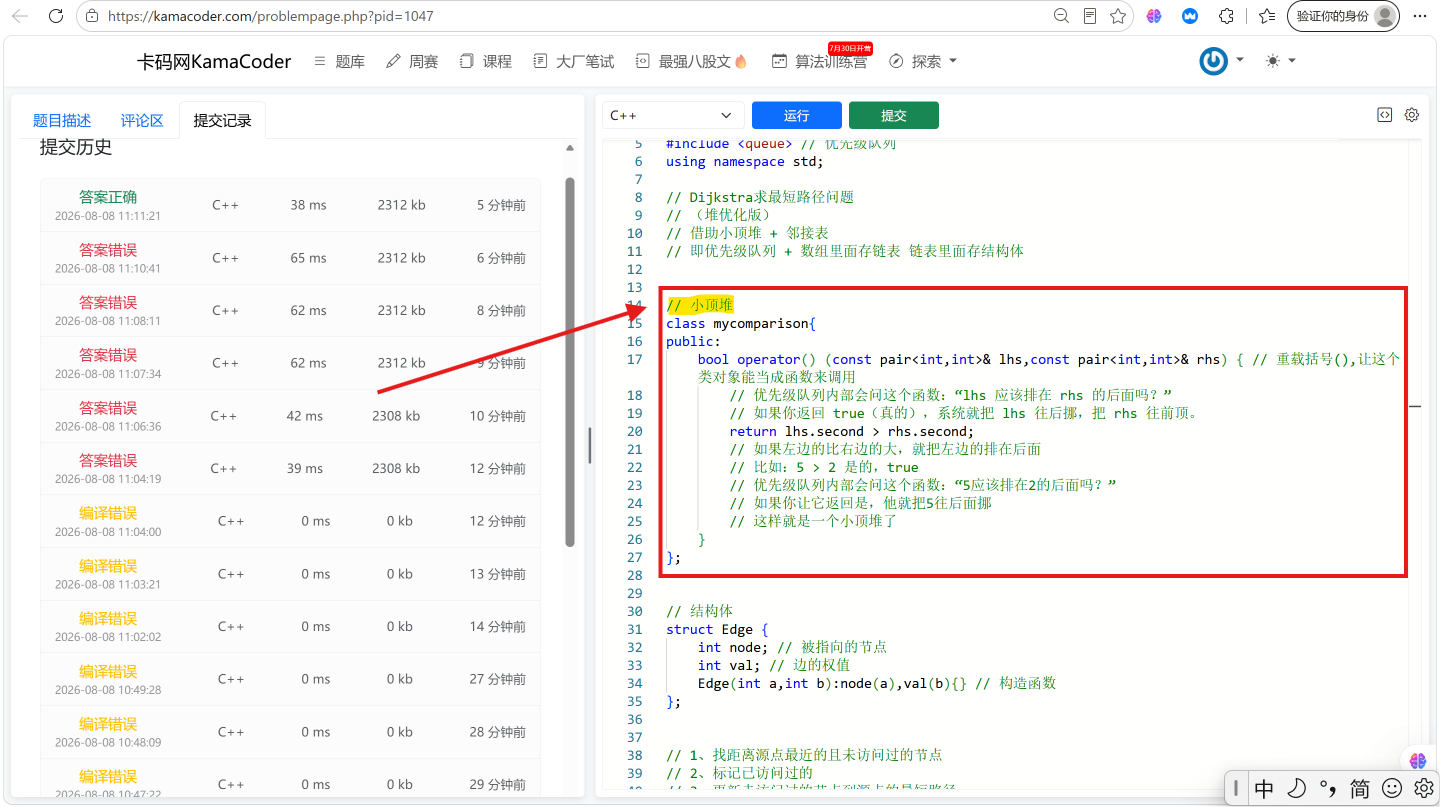1440x807 pixels.
Task: Open the 答案错误 submission at 11:06:36
Action: tap(290, 416)
